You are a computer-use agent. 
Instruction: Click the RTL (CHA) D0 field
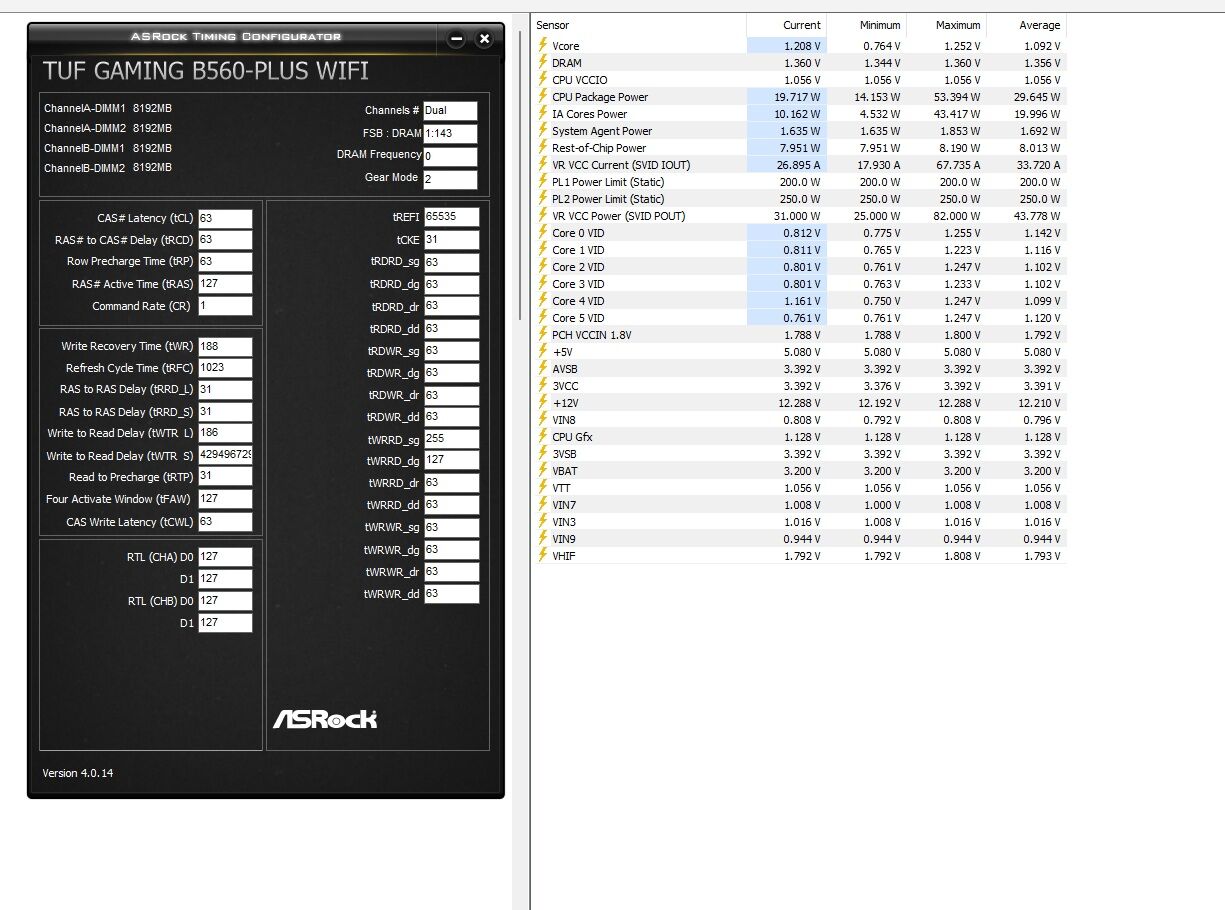[x=225, y=557]
